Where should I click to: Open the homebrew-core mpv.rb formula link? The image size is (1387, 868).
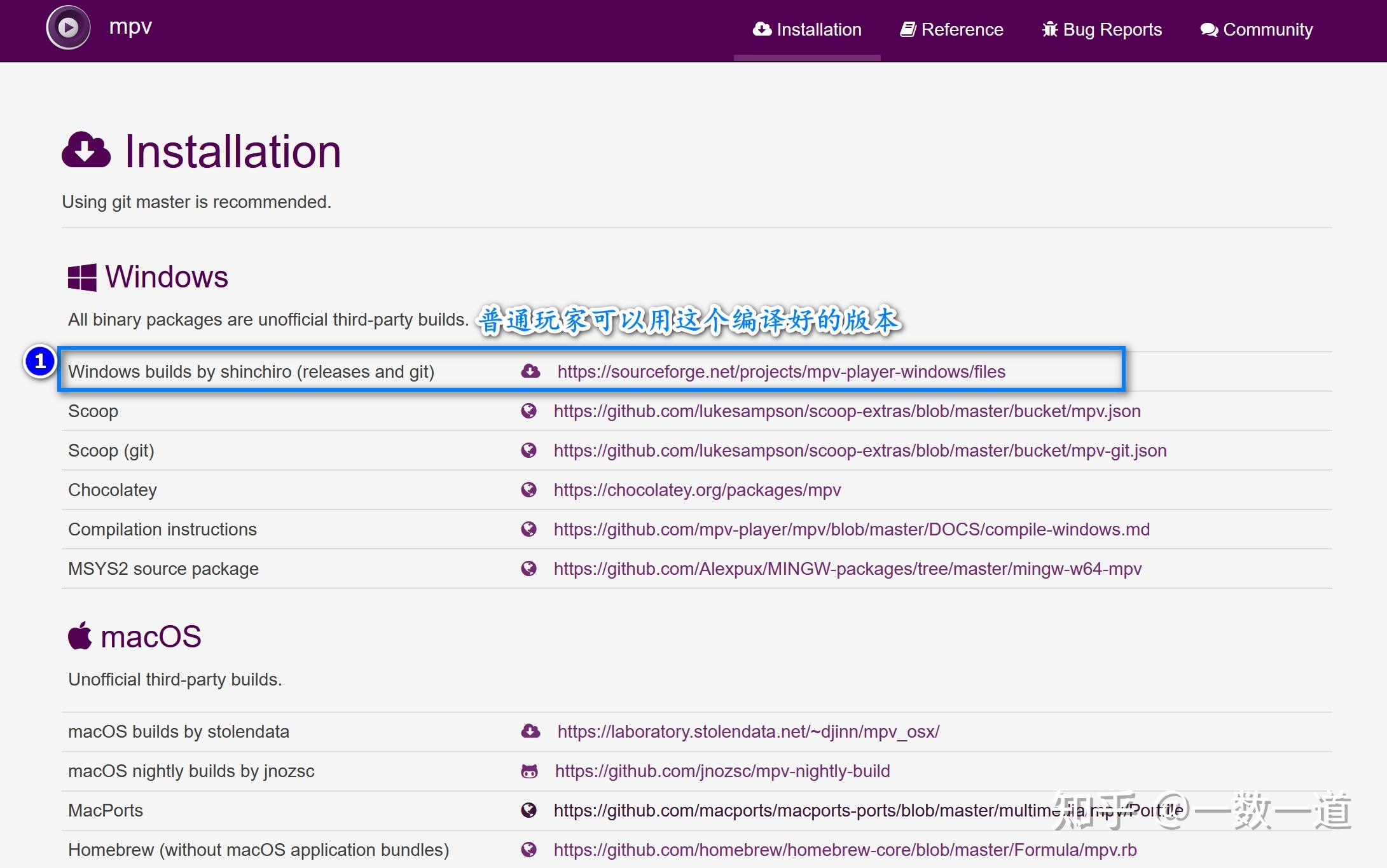pos(845,850)
